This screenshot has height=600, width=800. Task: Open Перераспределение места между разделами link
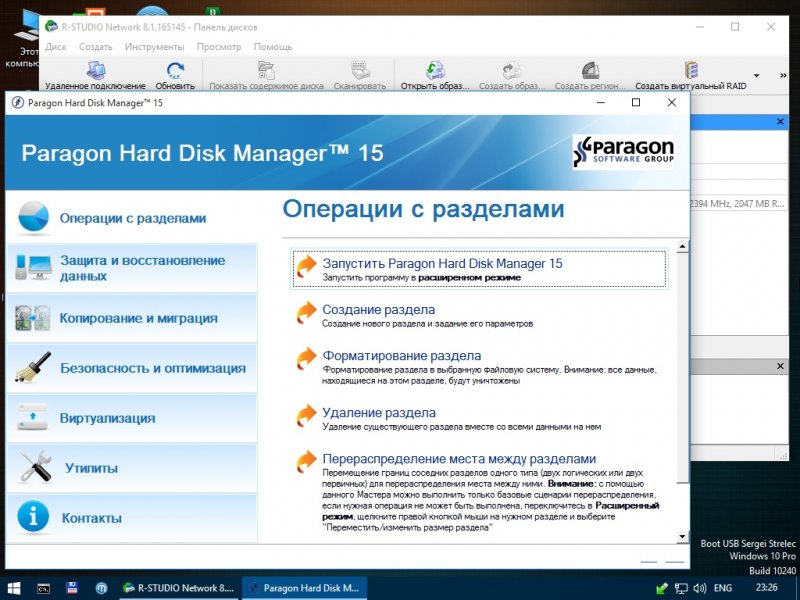click(459, 459)
